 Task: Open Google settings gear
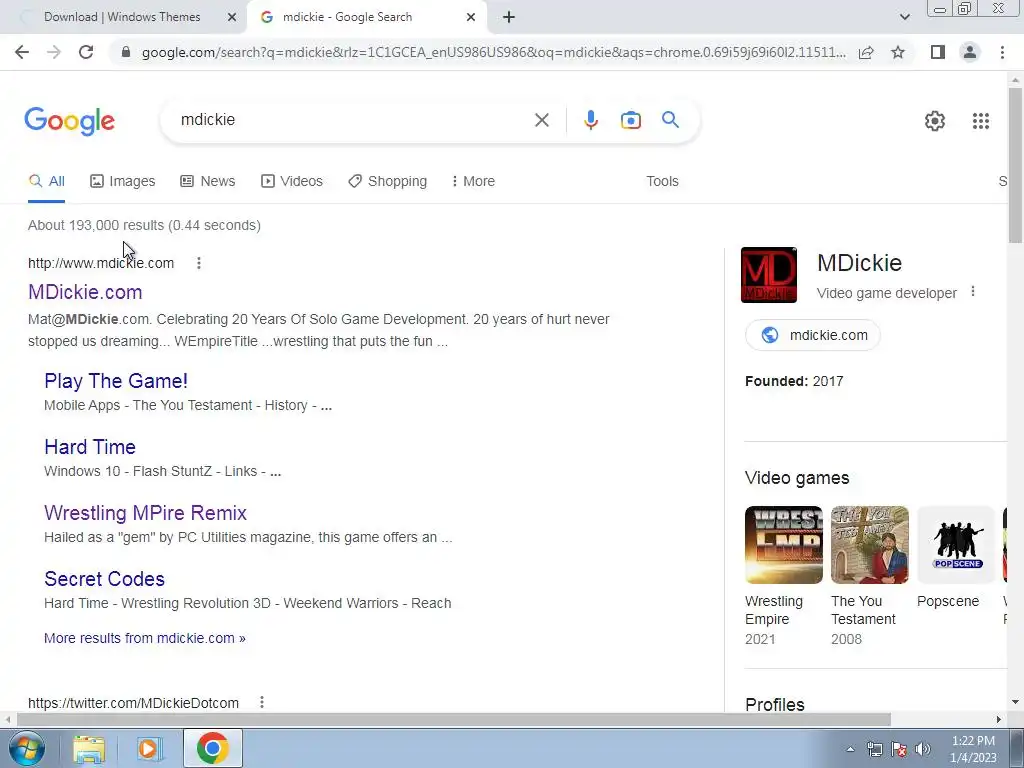(x=935, y=121)
